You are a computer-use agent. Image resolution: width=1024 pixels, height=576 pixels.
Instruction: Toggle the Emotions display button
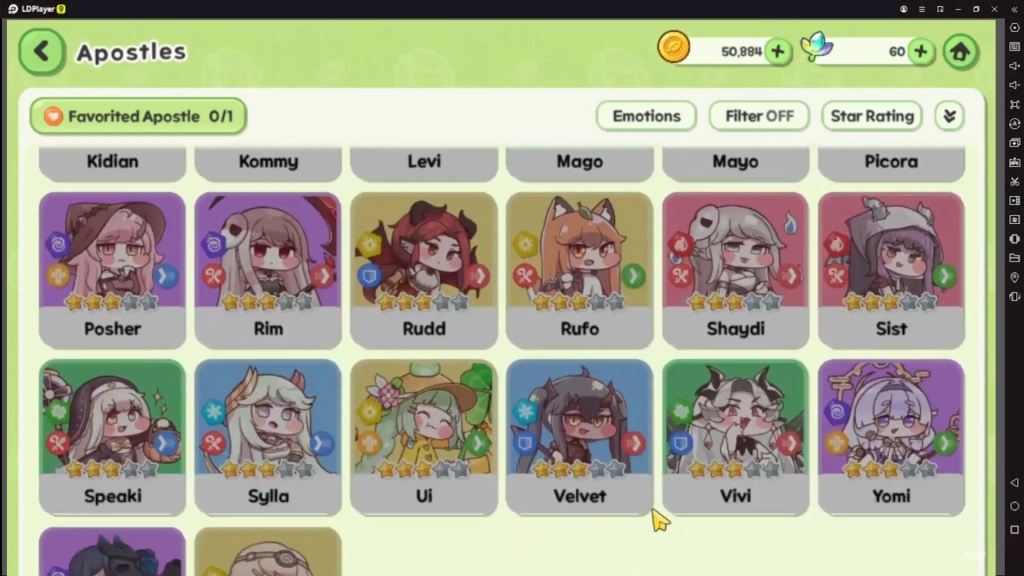[646, 116]
